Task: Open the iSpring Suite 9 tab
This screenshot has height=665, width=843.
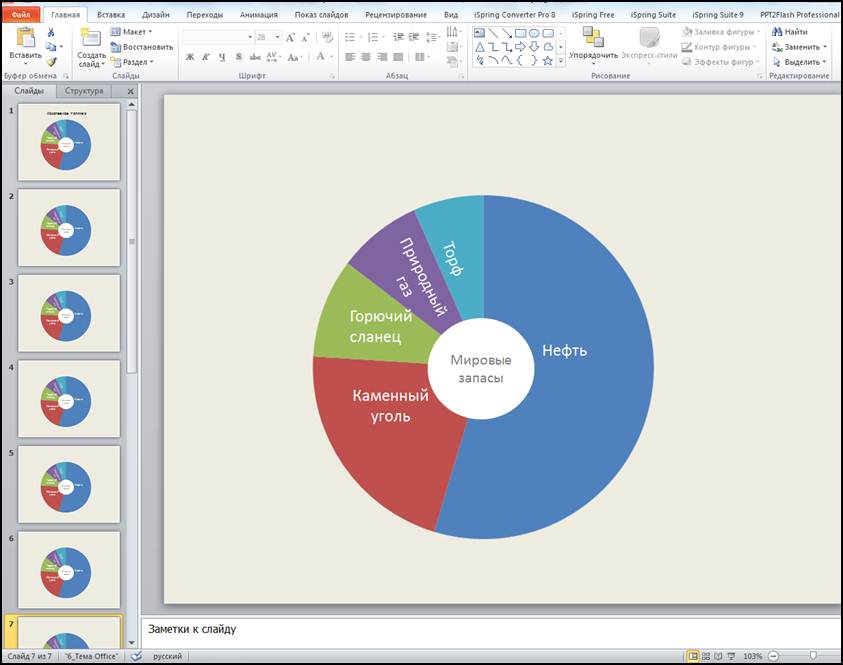Action: pos(718,15)
